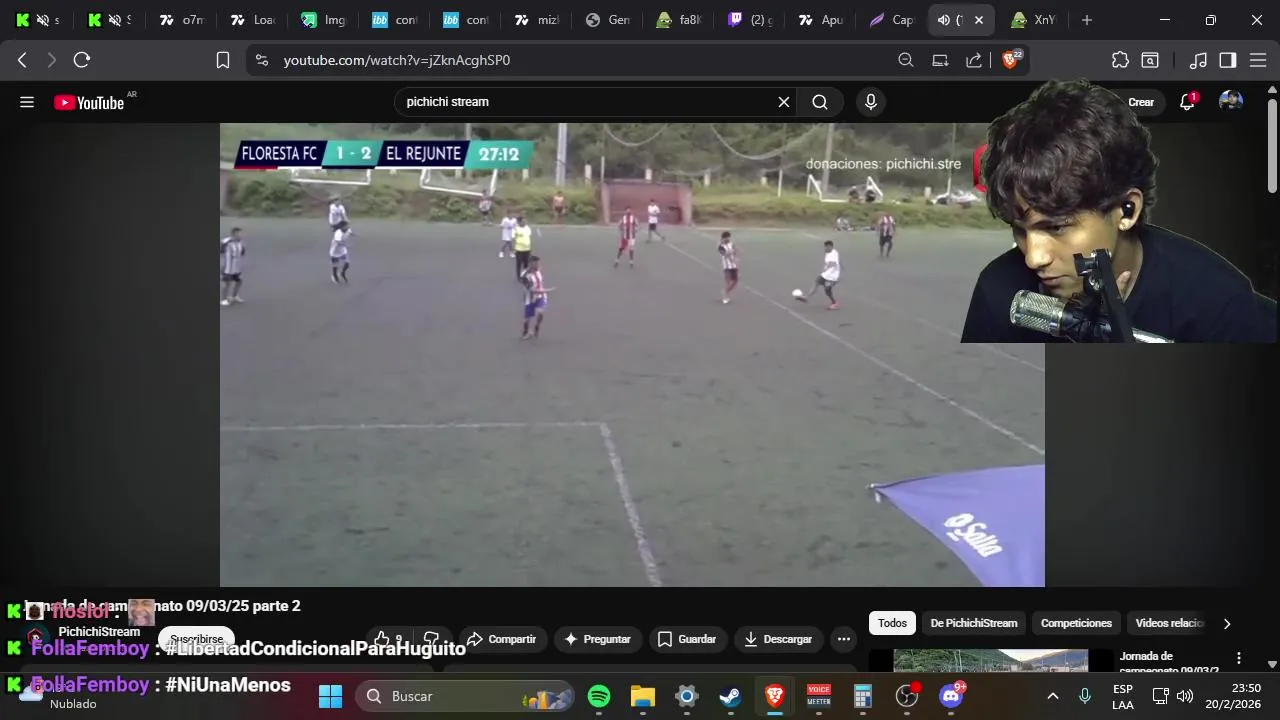This screenshot has width=1280, height=720.
Task: Open Steam from the taskbar
Action: pos(731,696)
